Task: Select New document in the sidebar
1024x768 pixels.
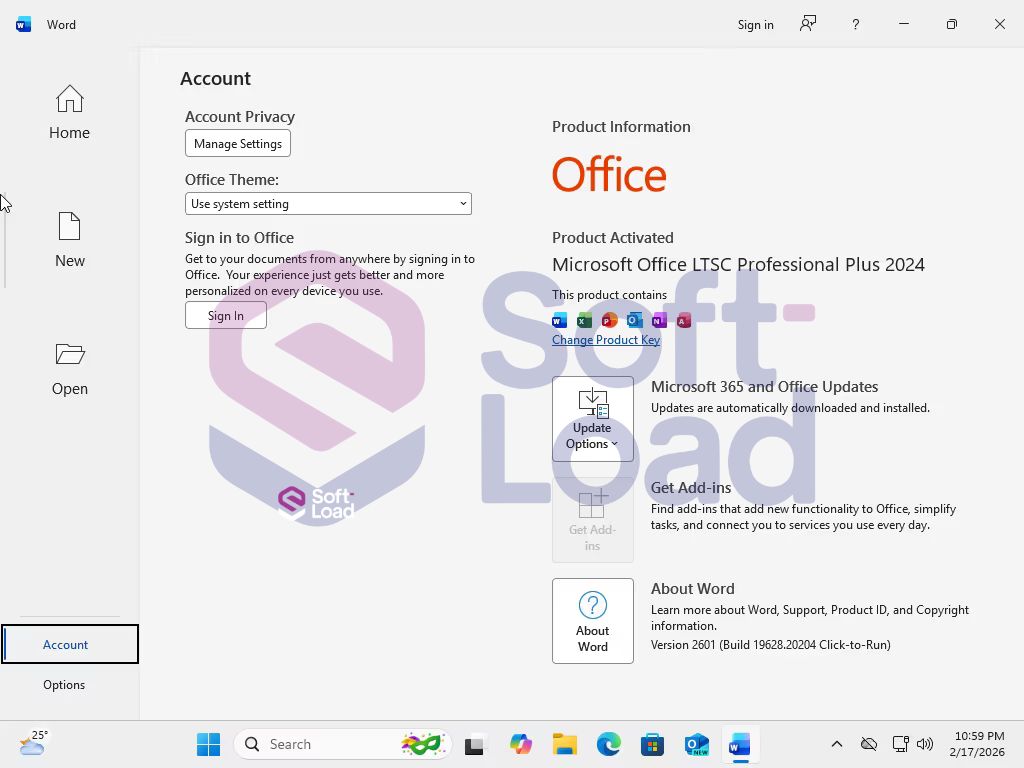Action: (69, 240)
